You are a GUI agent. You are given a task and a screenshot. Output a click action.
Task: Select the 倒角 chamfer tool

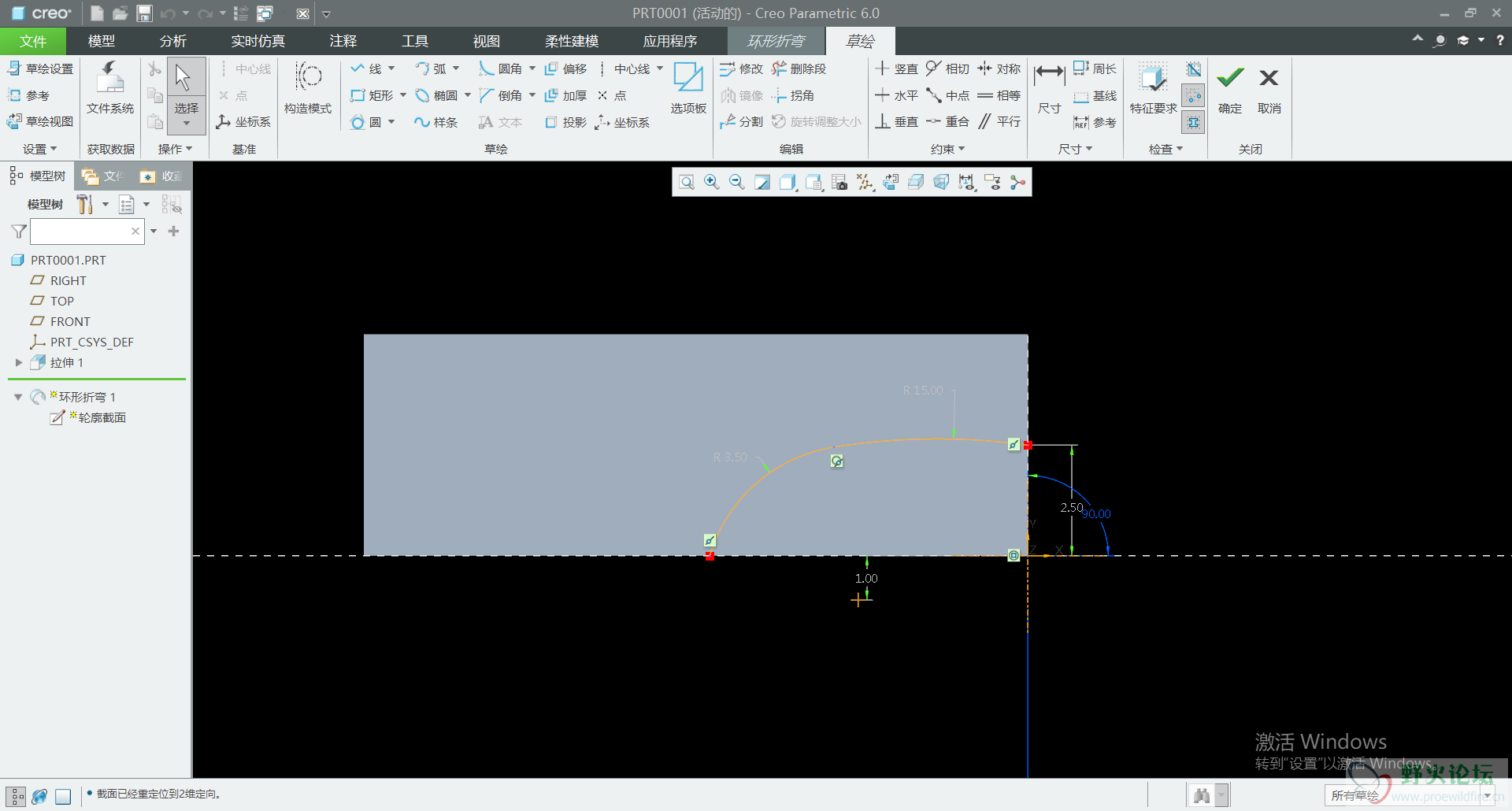(501, 96)
